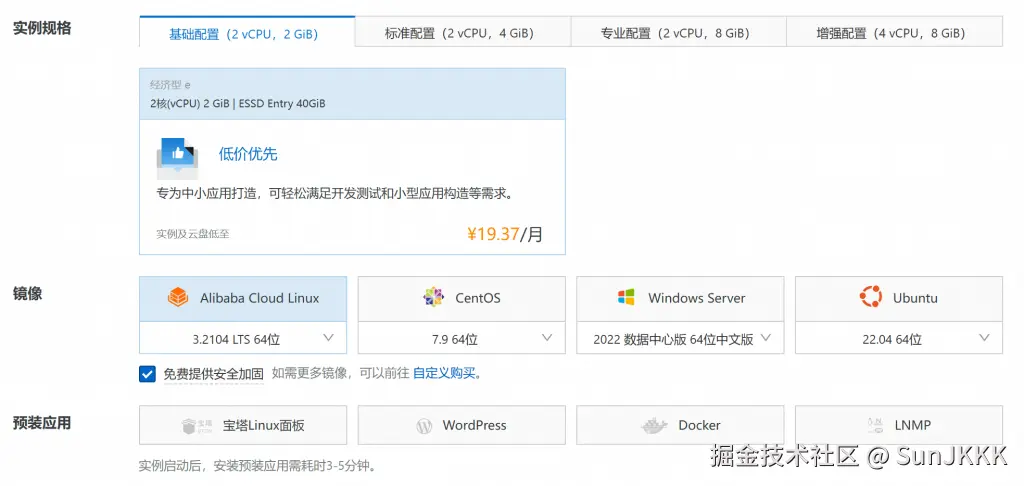The width and height of the screenshot is (1024, 486).
Task: Click the LNMP logo icon
Action: (876, 426)
